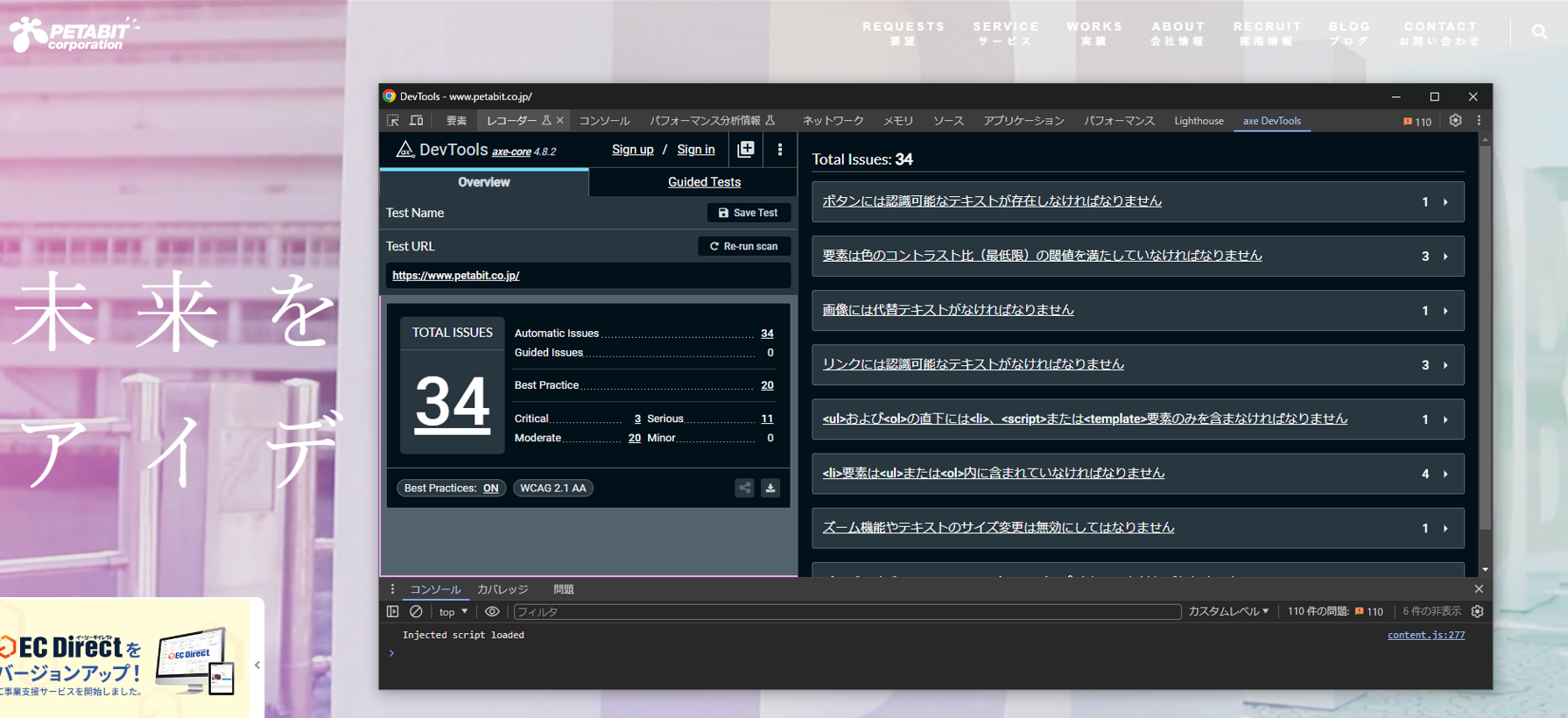Click the console フィルタ input field
The image size is (1568, 718).
click(x=847, y=612)
